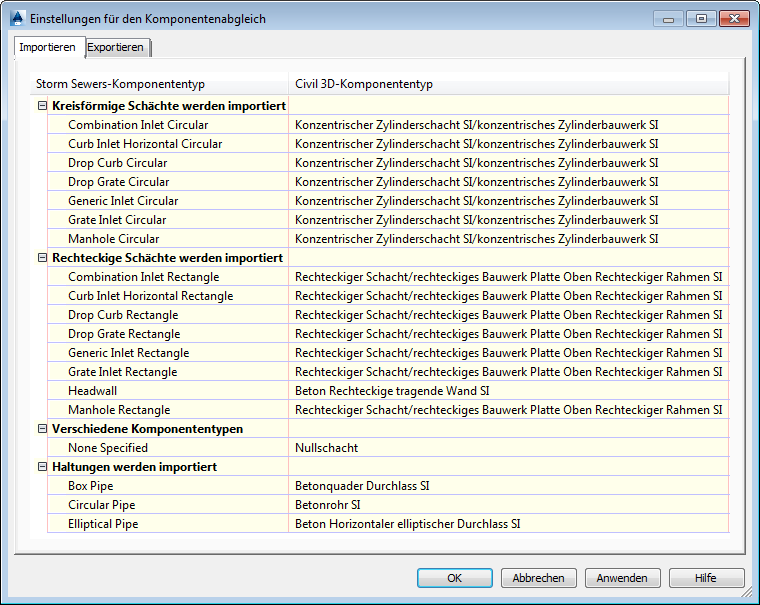
Task: Collapse the Kreisförmige Schächte werden importiert group
Action: click(42, 106)
